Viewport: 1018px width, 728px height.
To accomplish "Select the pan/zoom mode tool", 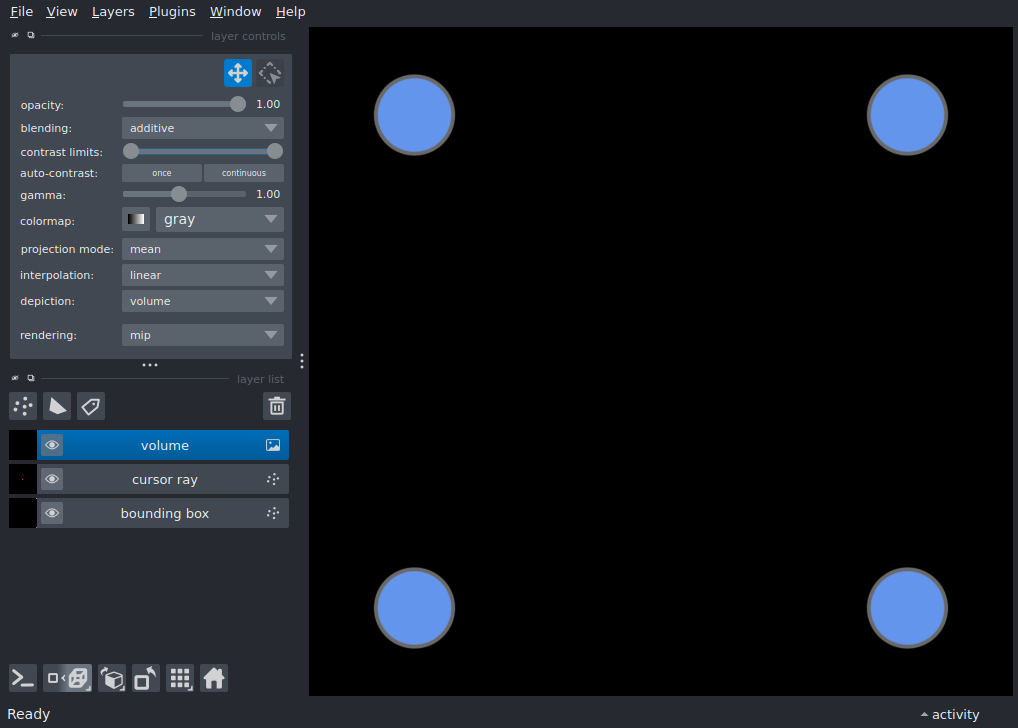I will click(x=237, y=73).
